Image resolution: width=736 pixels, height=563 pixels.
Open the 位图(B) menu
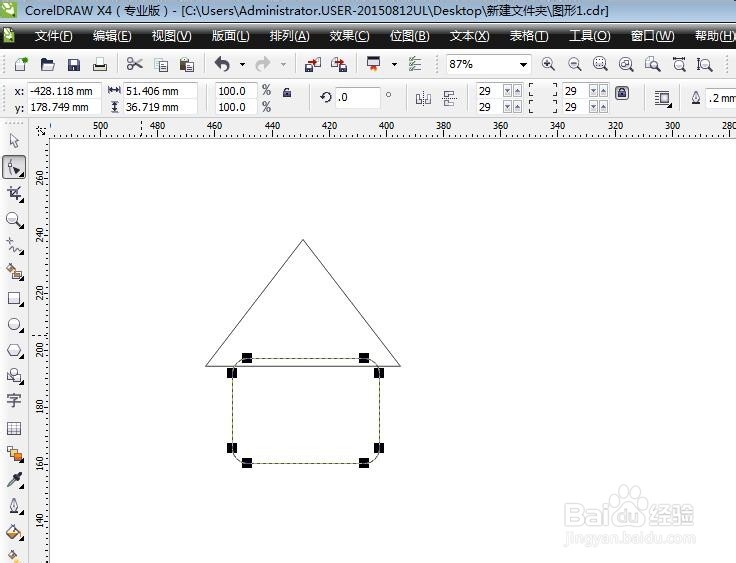pyautogui.click(x=409, y=36)
